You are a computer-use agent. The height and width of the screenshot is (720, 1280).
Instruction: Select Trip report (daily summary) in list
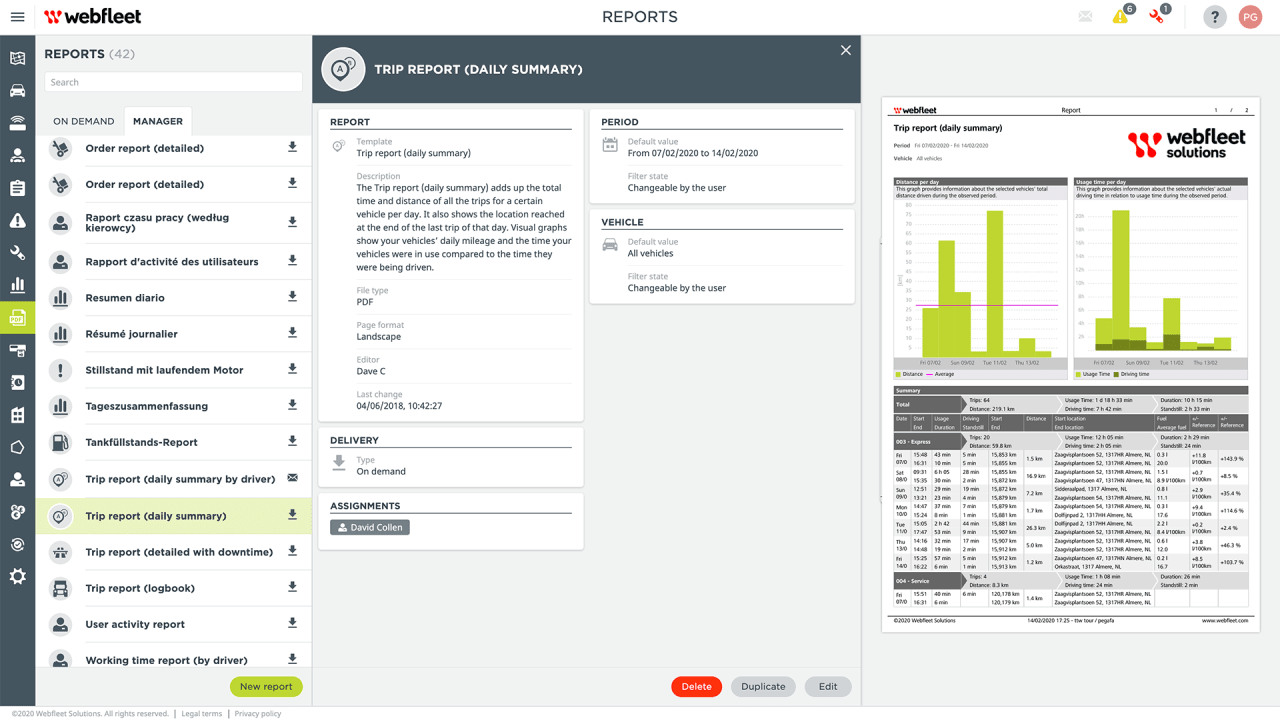(x=174, y=516)
